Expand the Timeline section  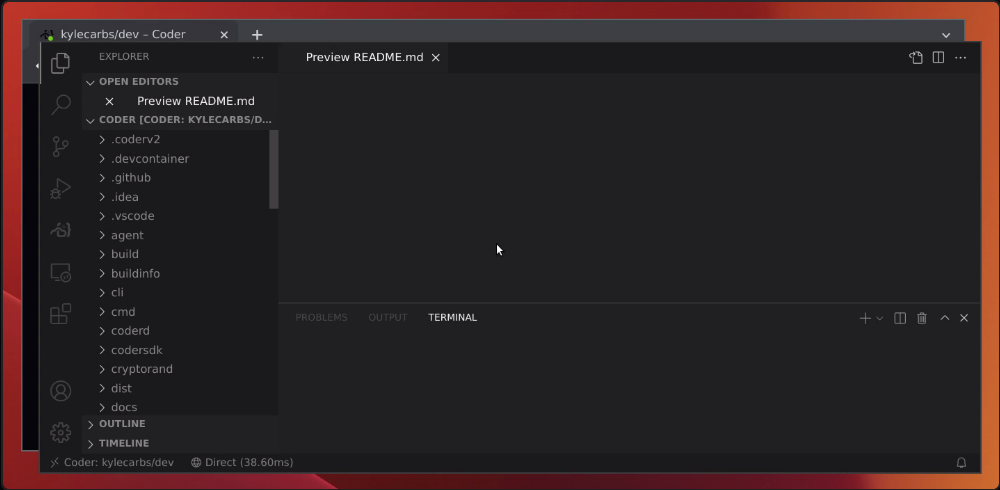[x=180, y=443]
